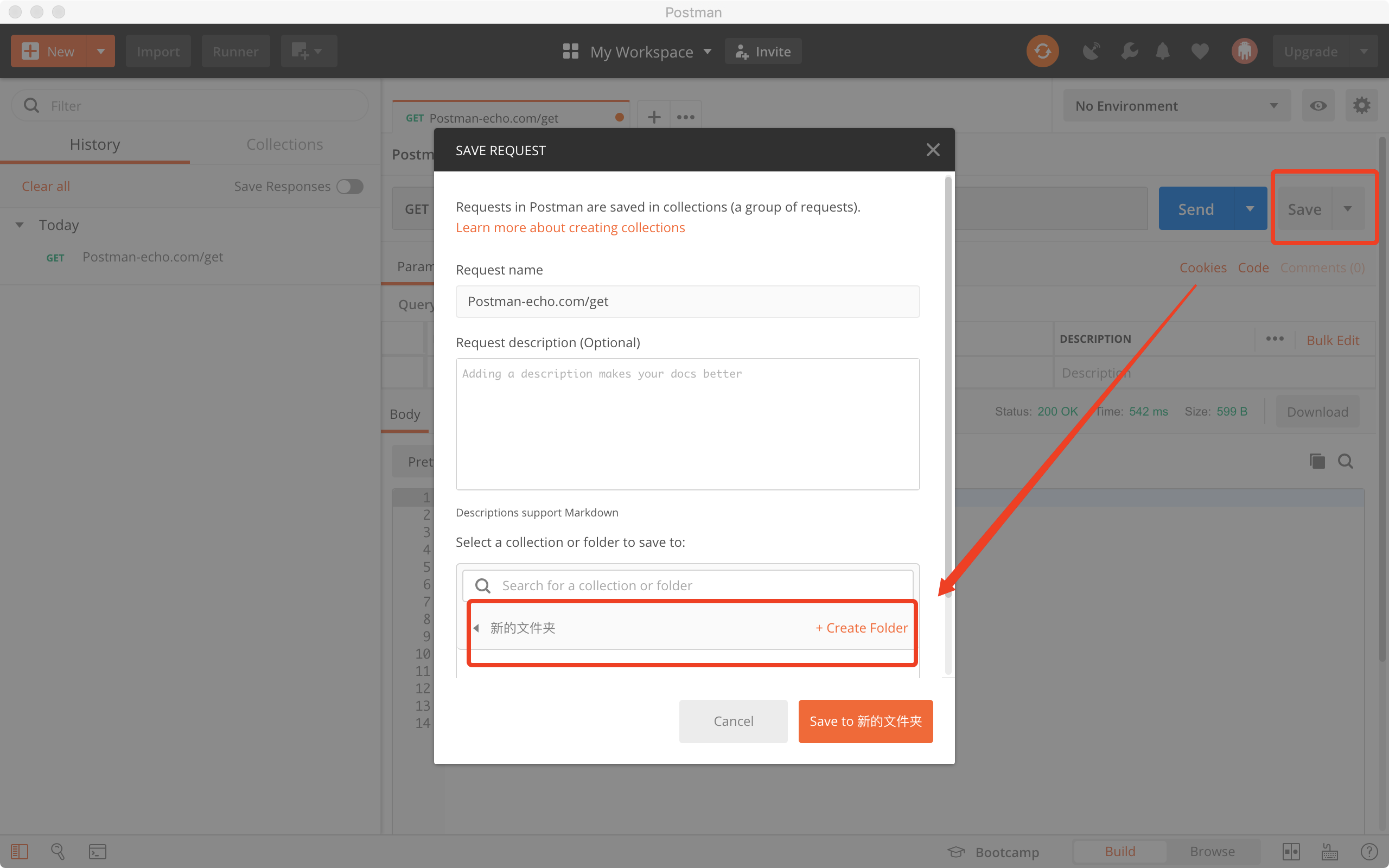This screenshot has height=868, width=1389.
Task: Open the New button dropdown arrow
Action: click(100, 51)
